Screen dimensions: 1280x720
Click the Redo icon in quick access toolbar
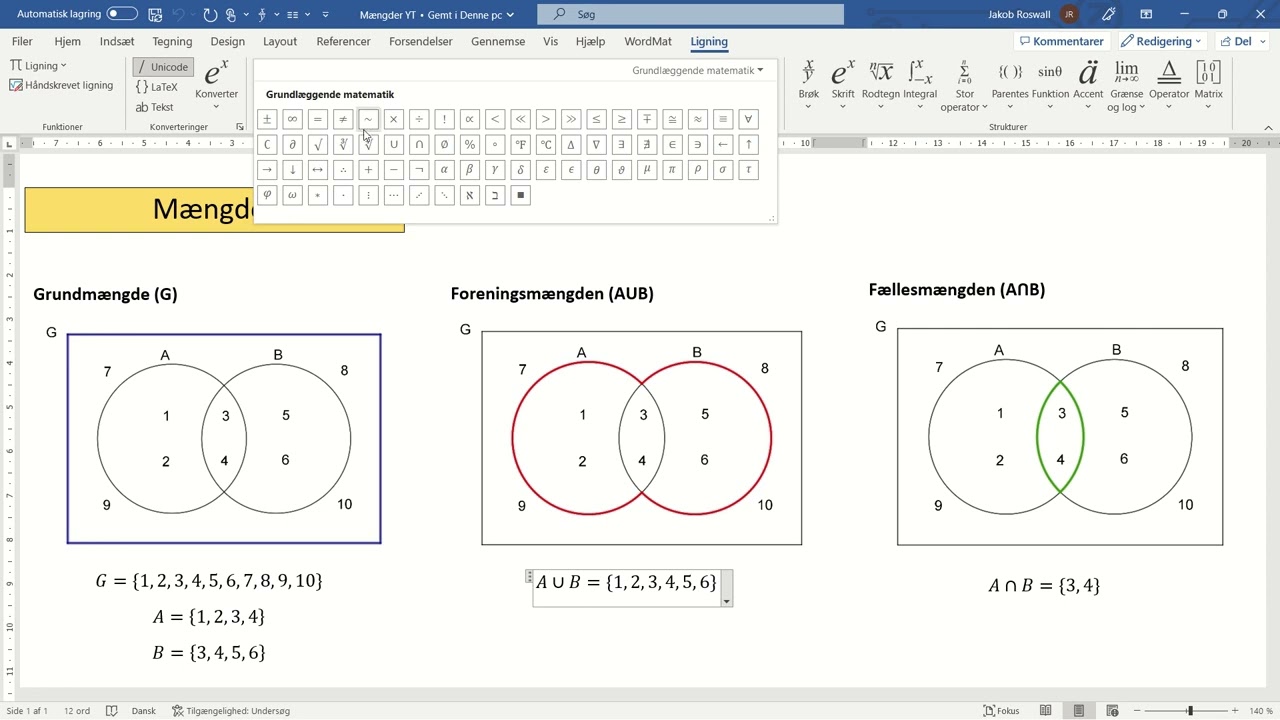click(x=210, y=14)
